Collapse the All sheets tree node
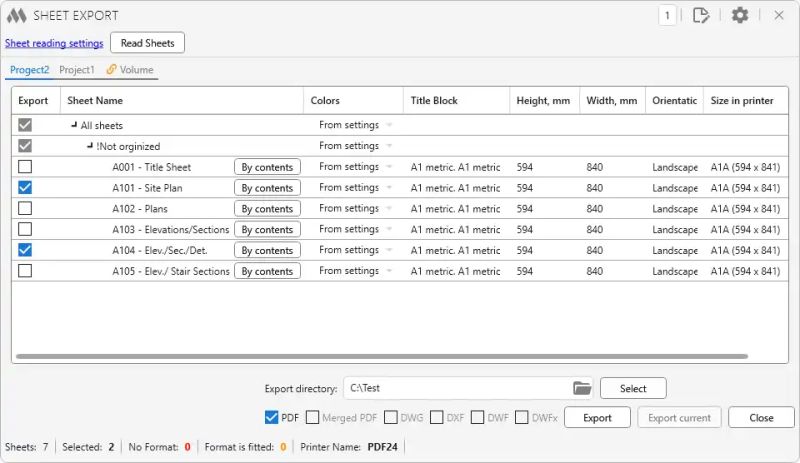This screenshot has width=800, height=463. coord(74,125)
